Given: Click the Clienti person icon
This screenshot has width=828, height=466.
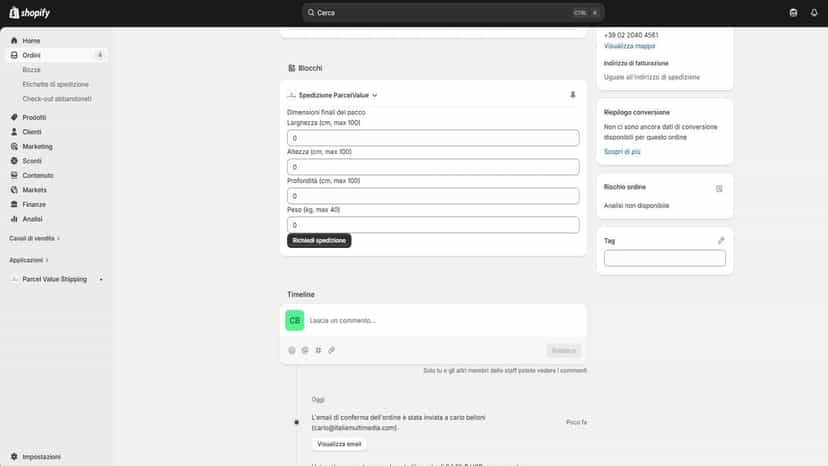Looking at the screenshot, I should pos(14,132).
